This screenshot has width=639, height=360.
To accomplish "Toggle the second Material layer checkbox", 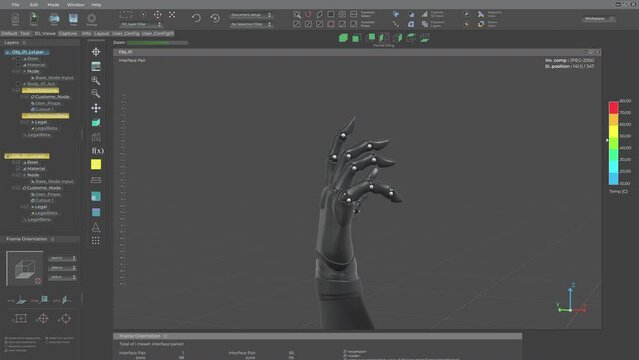I will (x=18, y=168).
